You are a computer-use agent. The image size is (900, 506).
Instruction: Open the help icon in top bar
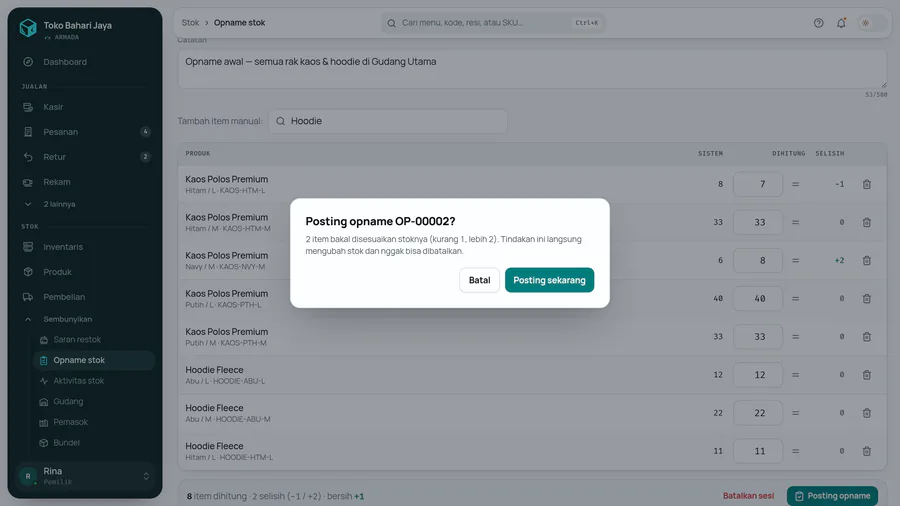tap(818, 23)
